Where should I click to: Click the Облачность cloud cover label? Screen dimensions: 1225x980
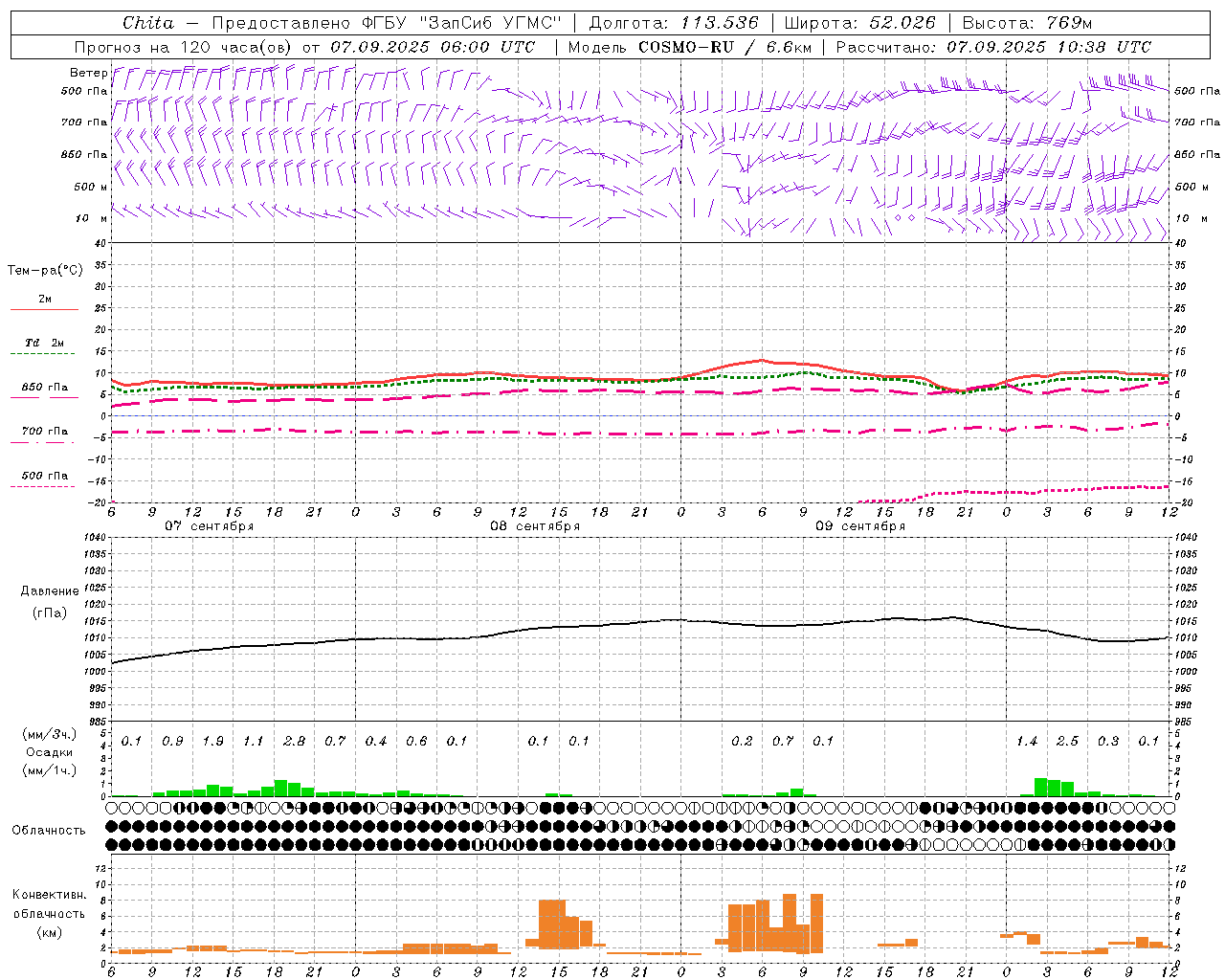[x=49, y=830]
